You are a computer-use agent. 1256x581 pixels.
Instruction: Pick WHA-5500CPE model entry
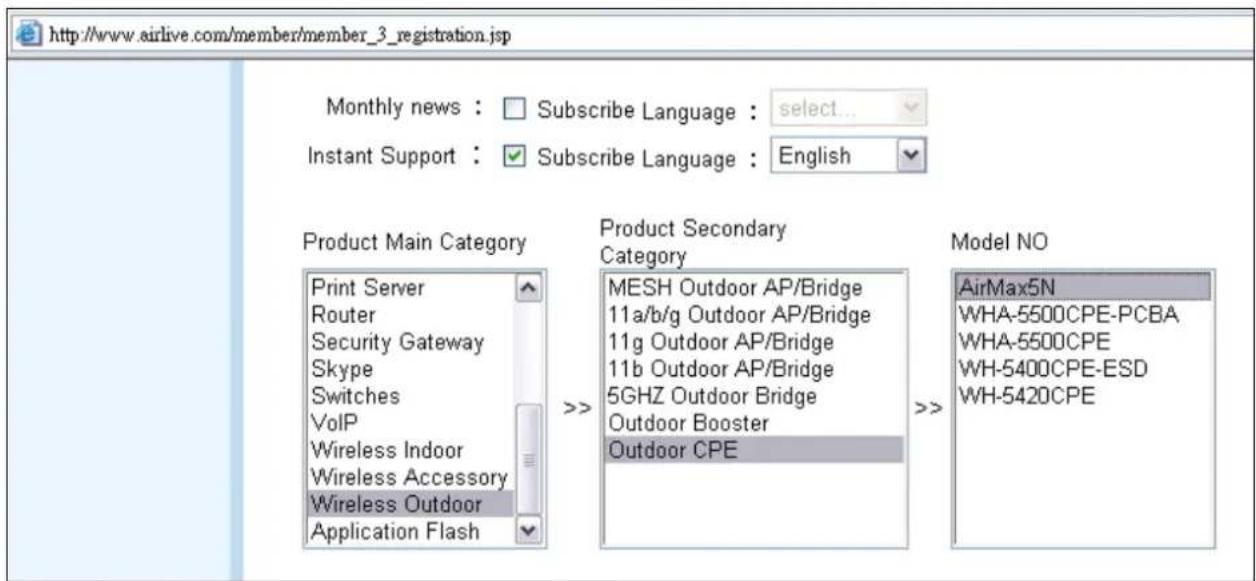click(1083, 342)
